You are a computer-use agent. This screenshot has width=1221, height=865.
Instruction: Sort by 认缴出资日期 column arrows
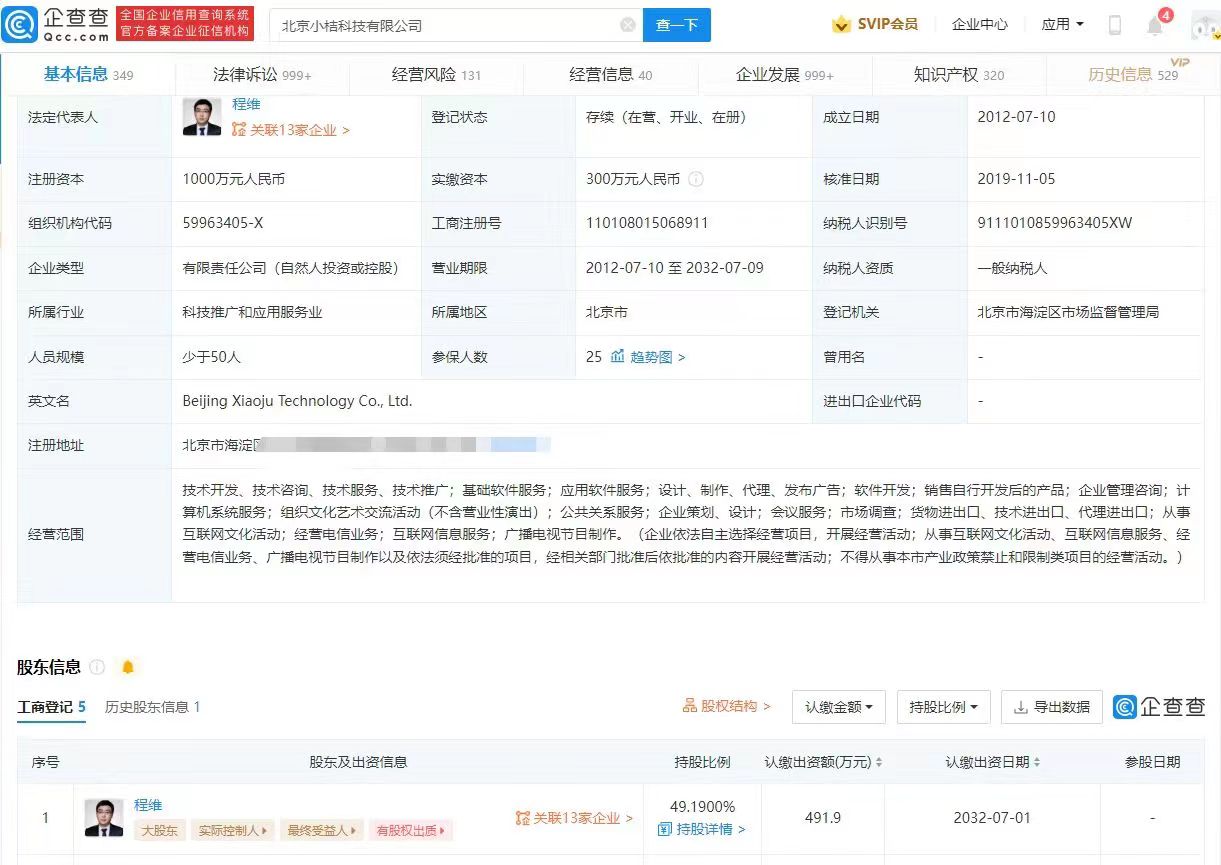[x=1037, y=762]
